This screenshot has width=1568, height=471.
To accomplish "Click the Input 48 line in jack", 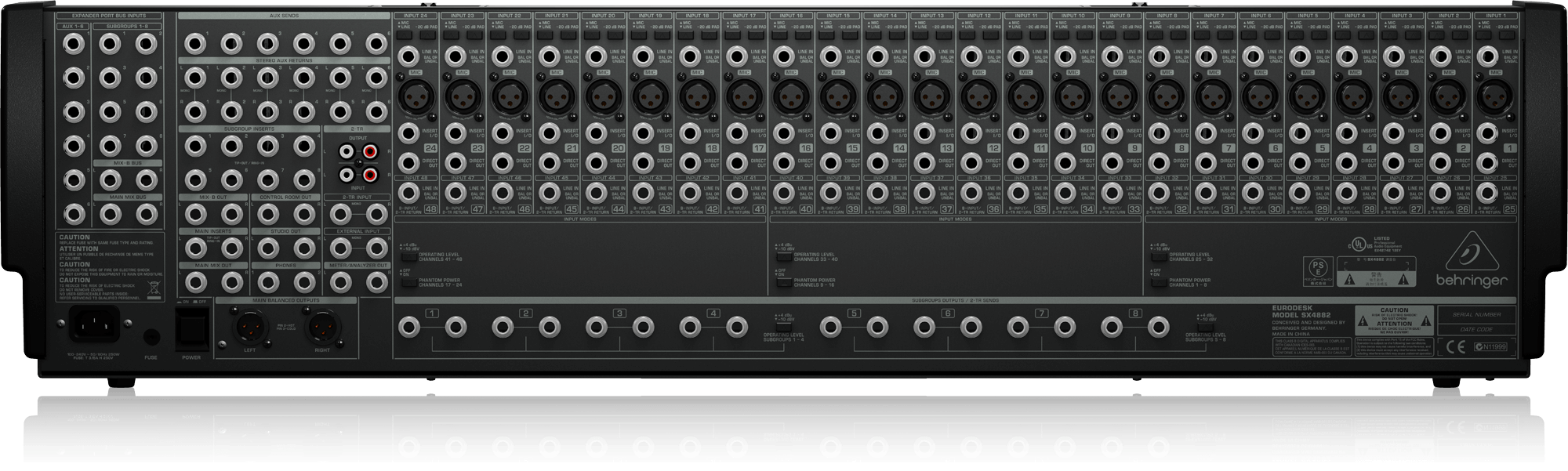I will 408,193.
